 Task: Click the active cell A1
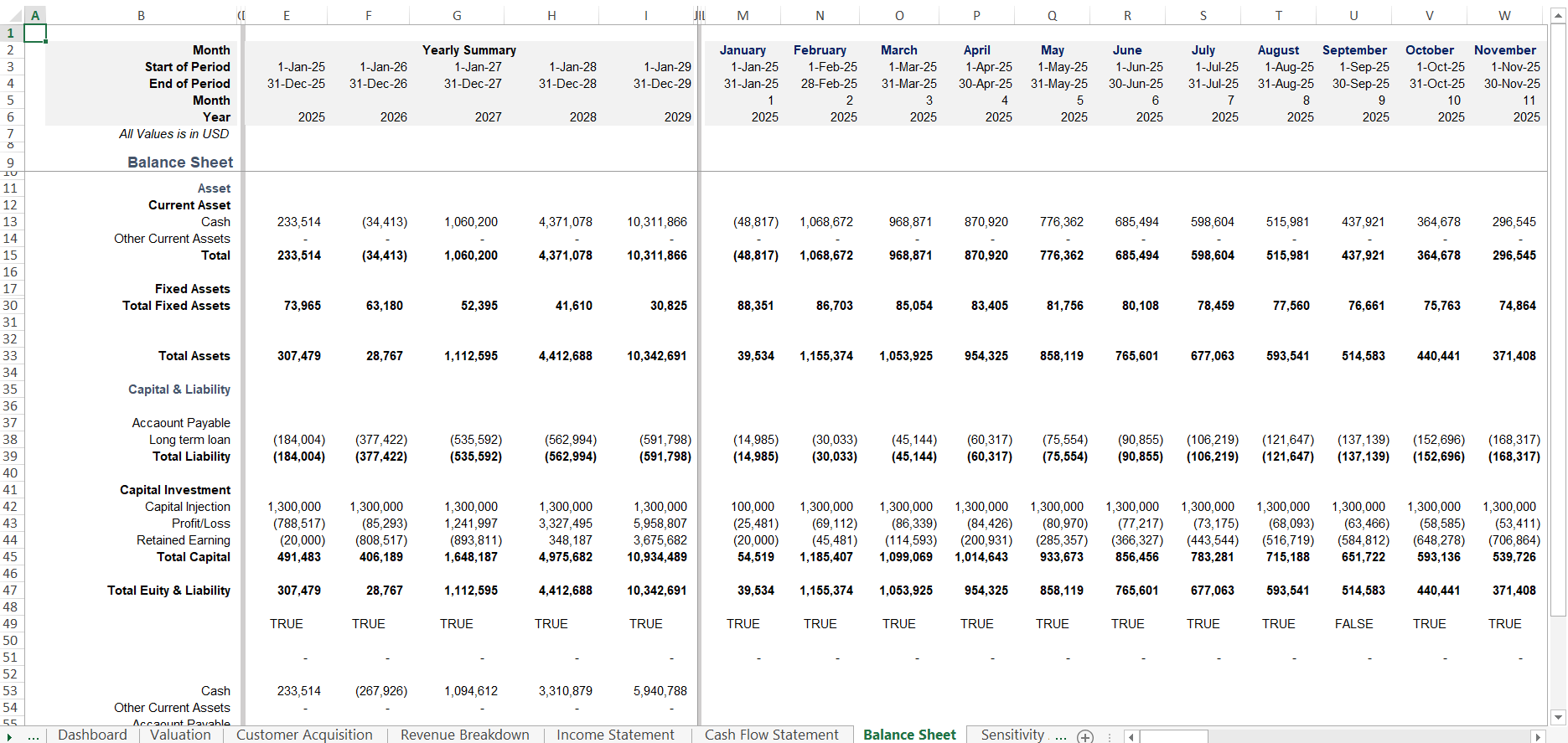[34, 33]
